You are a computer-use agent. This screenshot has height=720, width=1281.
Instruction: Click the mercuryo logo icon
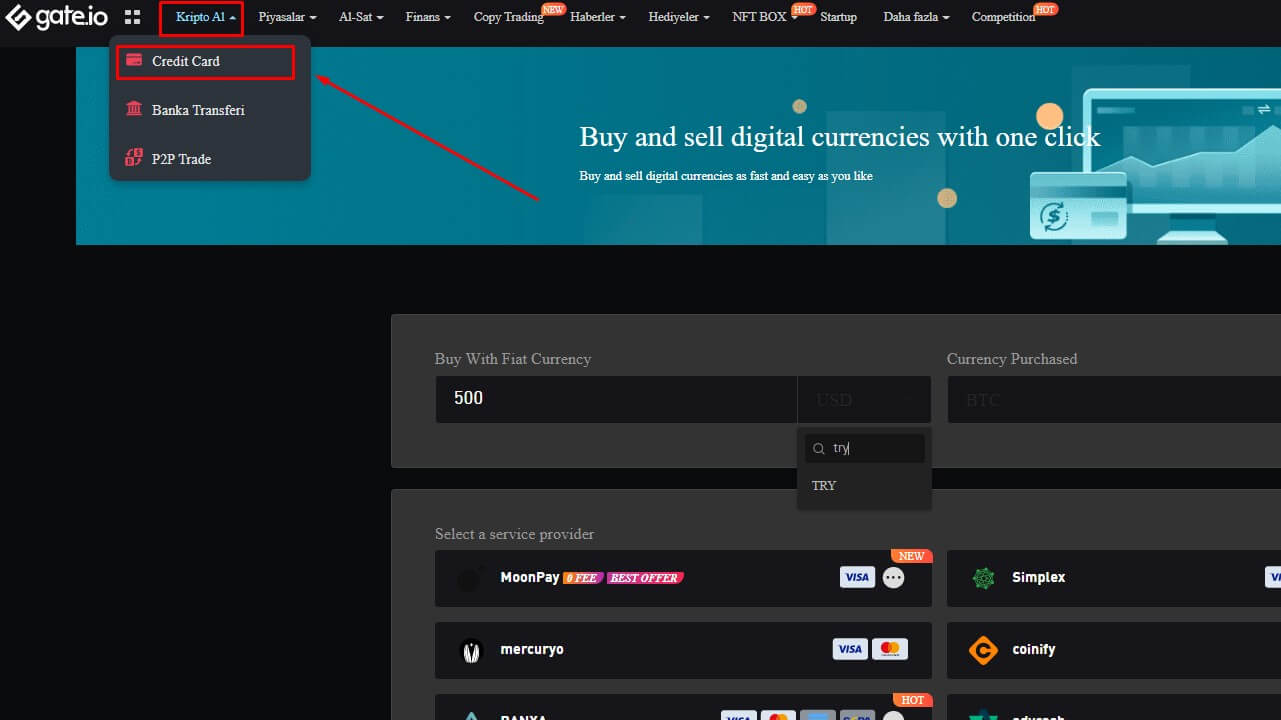[471, 651]
